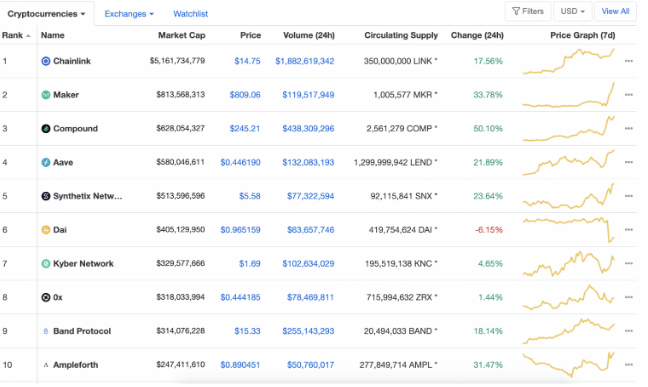
Task: Expand the Cryptocurrencies dropdown
Action: [46, 14]
